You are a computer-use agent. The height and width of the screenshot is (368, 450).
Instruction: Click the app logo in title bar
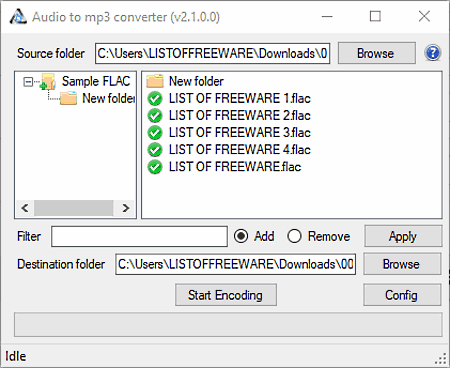[x=18, y=17]
